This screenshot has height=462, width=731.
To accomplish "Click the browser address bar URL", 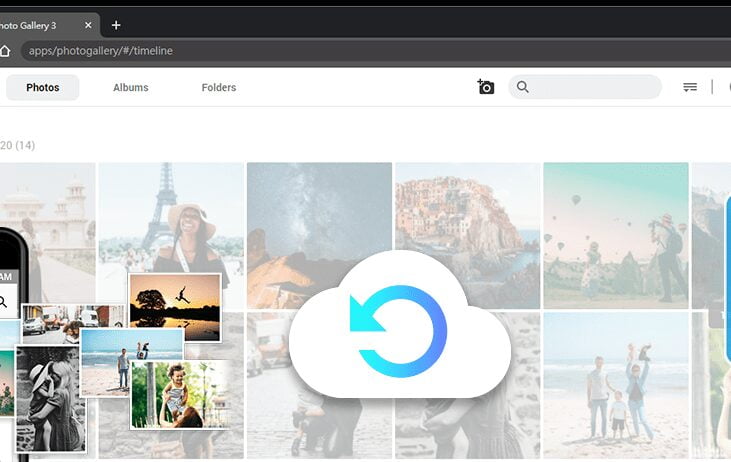I will click(100, 50).
